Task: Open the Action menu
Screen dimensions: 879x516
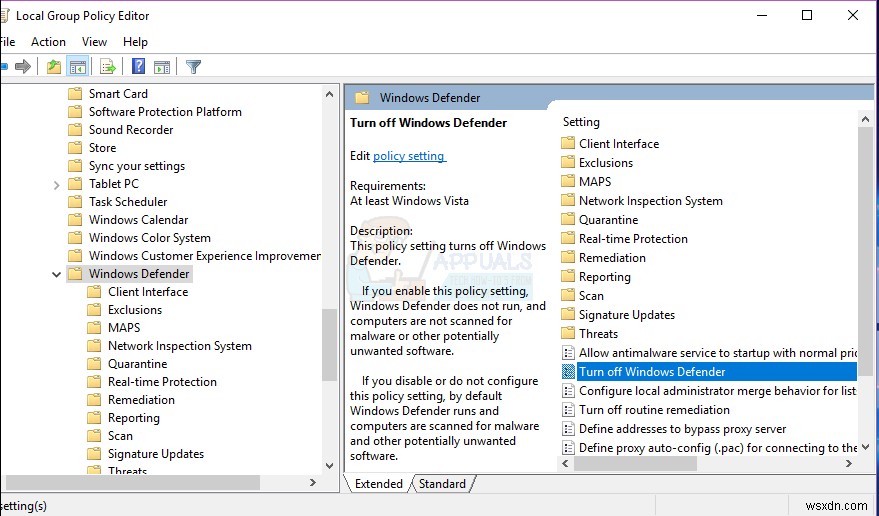Action: [x=48, y=42]
